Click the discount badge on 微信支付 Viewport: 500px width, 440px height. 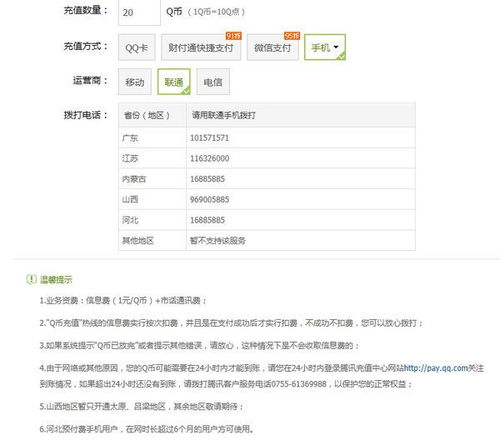[x=292, y=36]
